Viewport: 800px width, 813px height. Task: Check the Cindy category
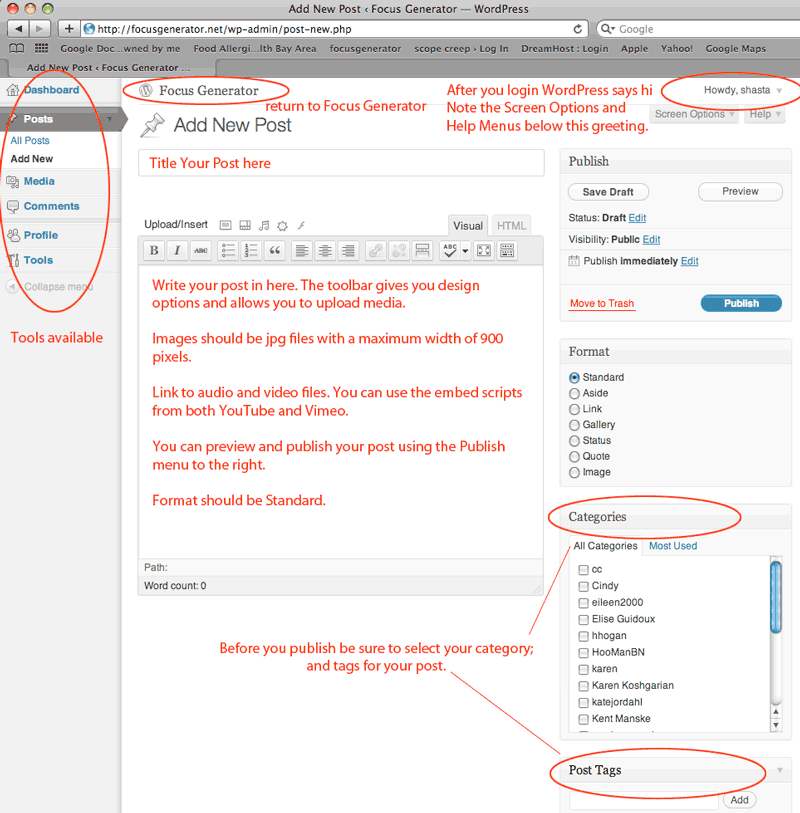(x=583, y=586)
